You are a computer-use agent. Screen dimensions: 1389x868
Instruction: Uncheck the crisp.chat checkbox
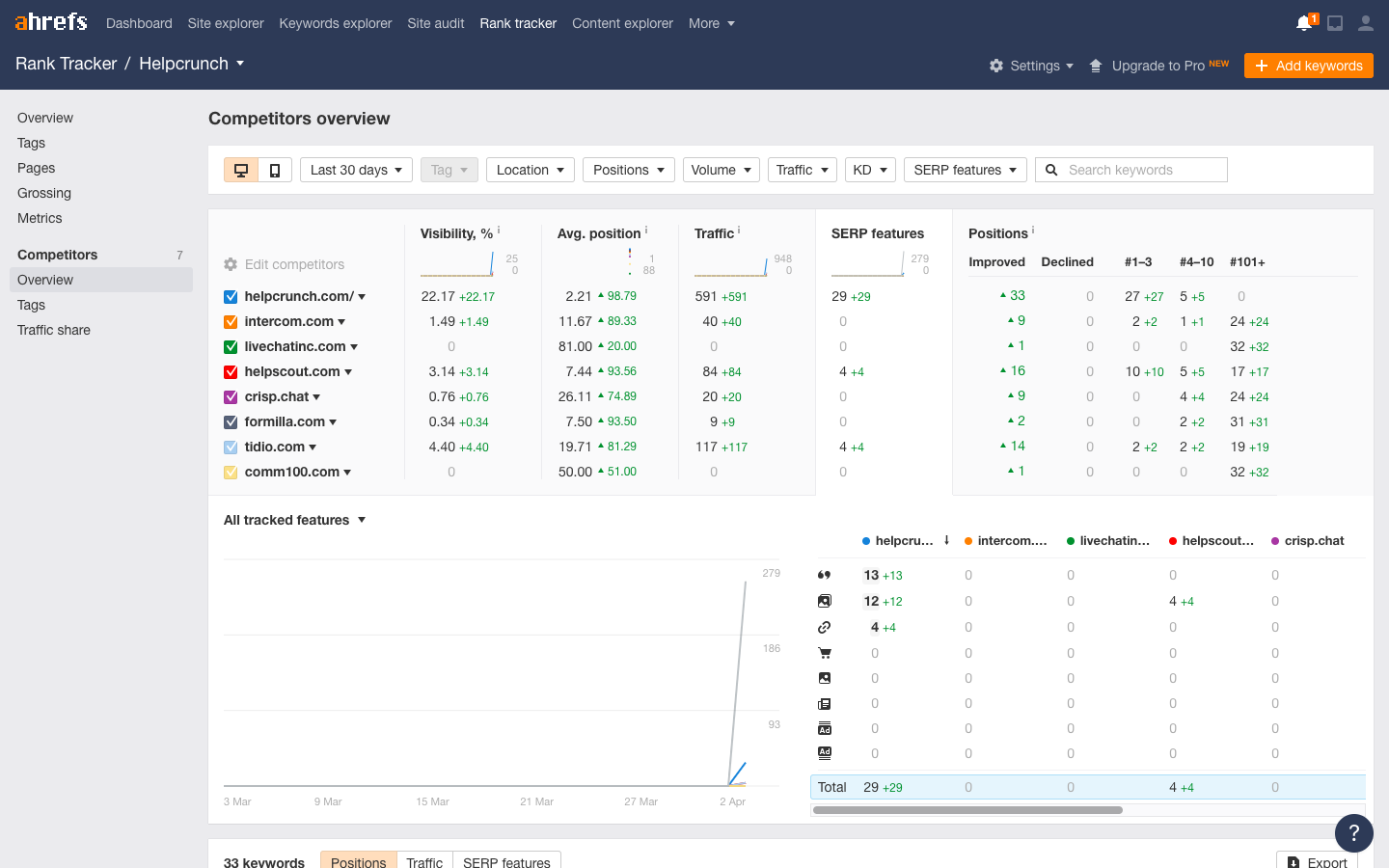(231, 397)
